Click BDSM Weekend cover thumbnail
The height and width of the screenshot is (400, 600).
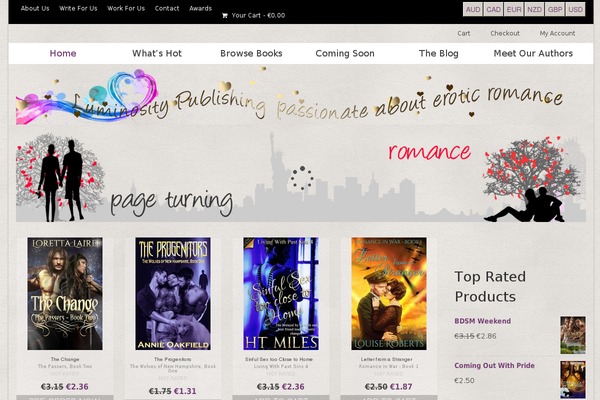click(573, 335)
